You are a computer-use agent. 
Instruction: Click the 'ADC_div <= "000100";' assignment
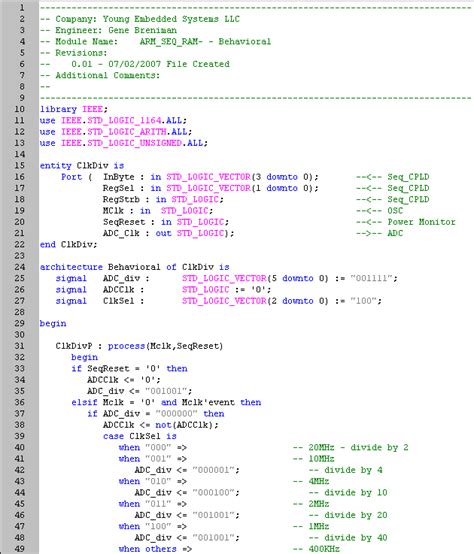coord(187,493)
